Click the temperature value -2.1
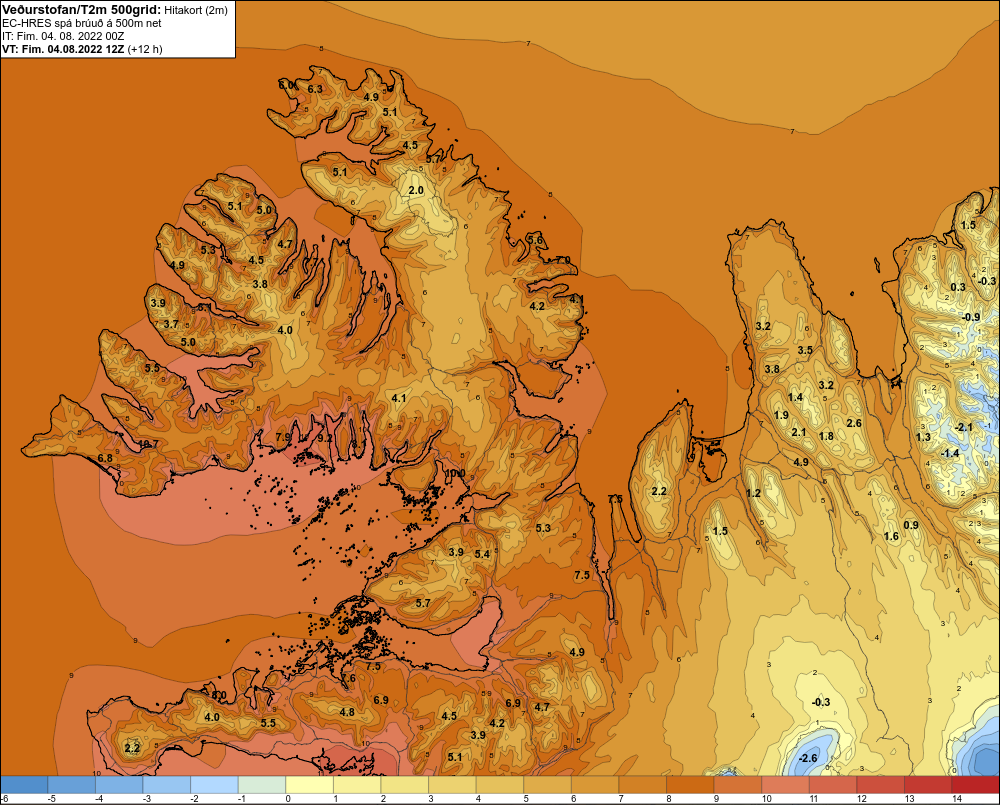The width and height of the screenshot is (1000, 805). coord(963,427)
